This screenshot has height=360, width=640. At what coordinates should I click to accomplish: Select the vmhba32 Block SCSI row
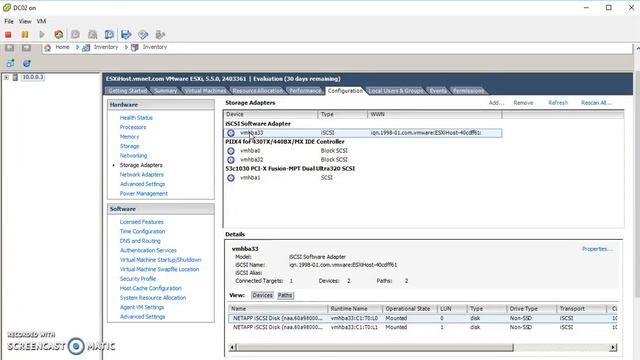[x=363, y=160]
